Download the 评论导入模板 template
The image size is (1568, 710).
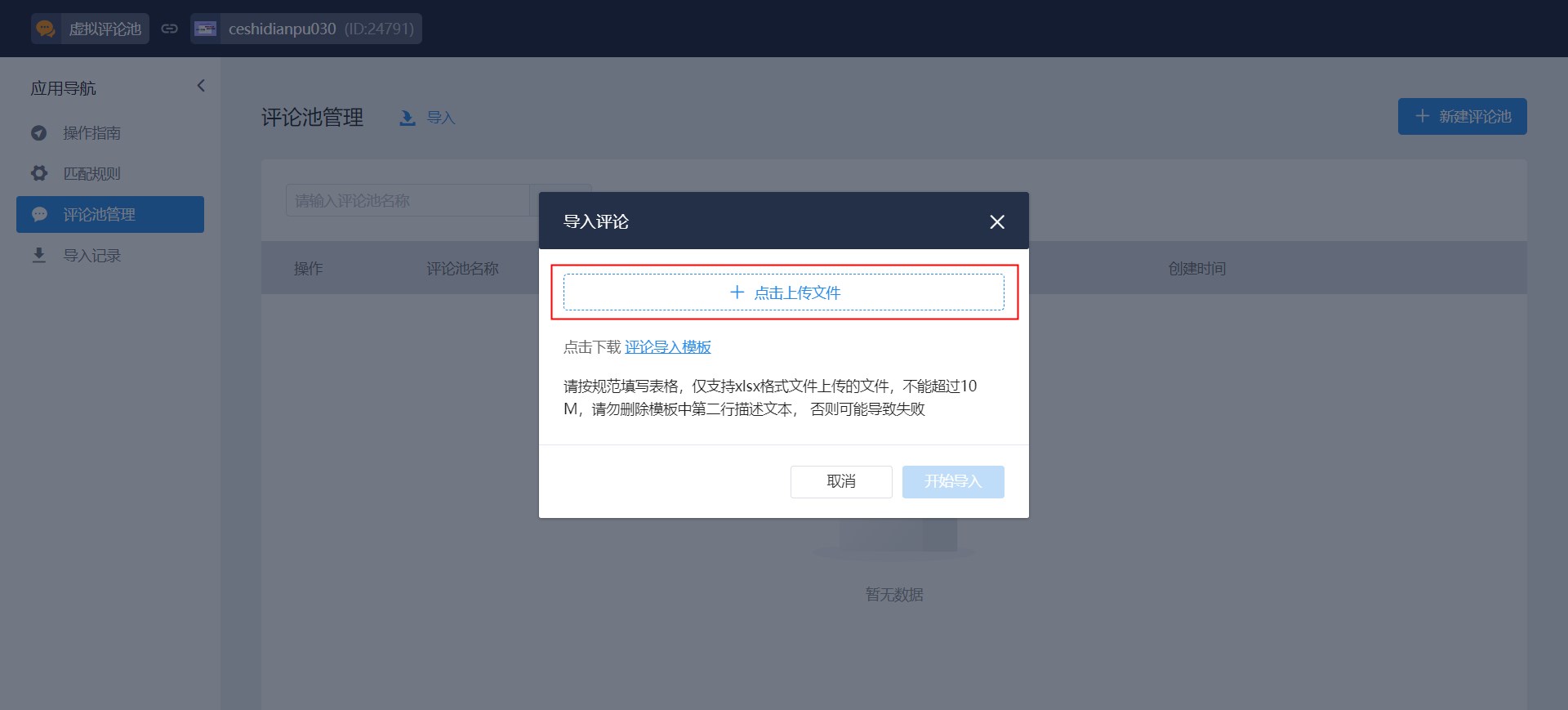(668, 347)
